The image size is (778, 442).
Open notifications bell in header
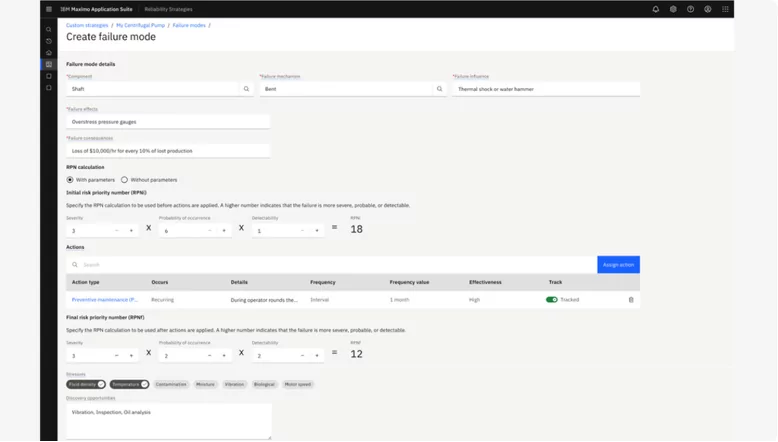click(655, 9)
